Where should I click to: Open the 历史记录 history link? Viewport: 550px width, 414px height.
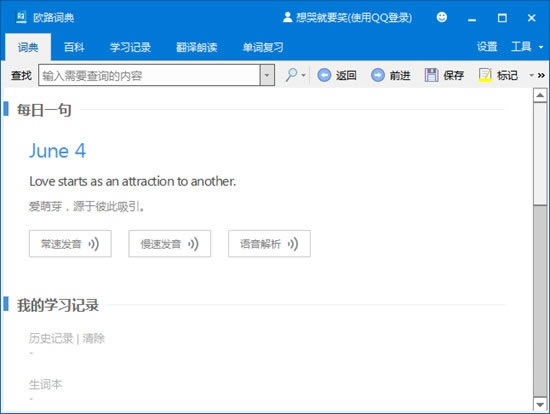coord(51,338)
